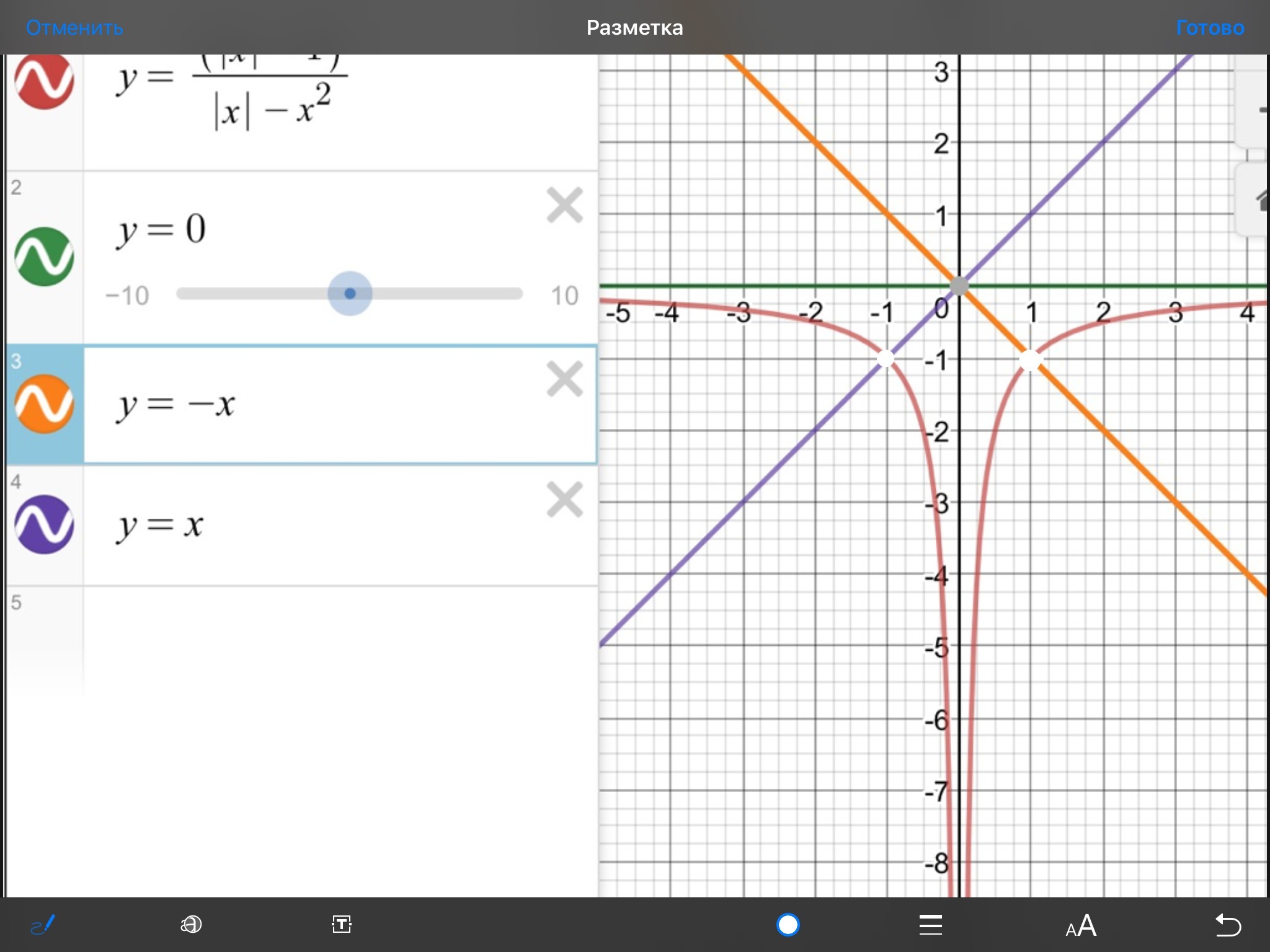The width and height of the screenshot is (1270, 952).
Task: Toggle visibility of red curve expression
Action: tap(44, 81)
